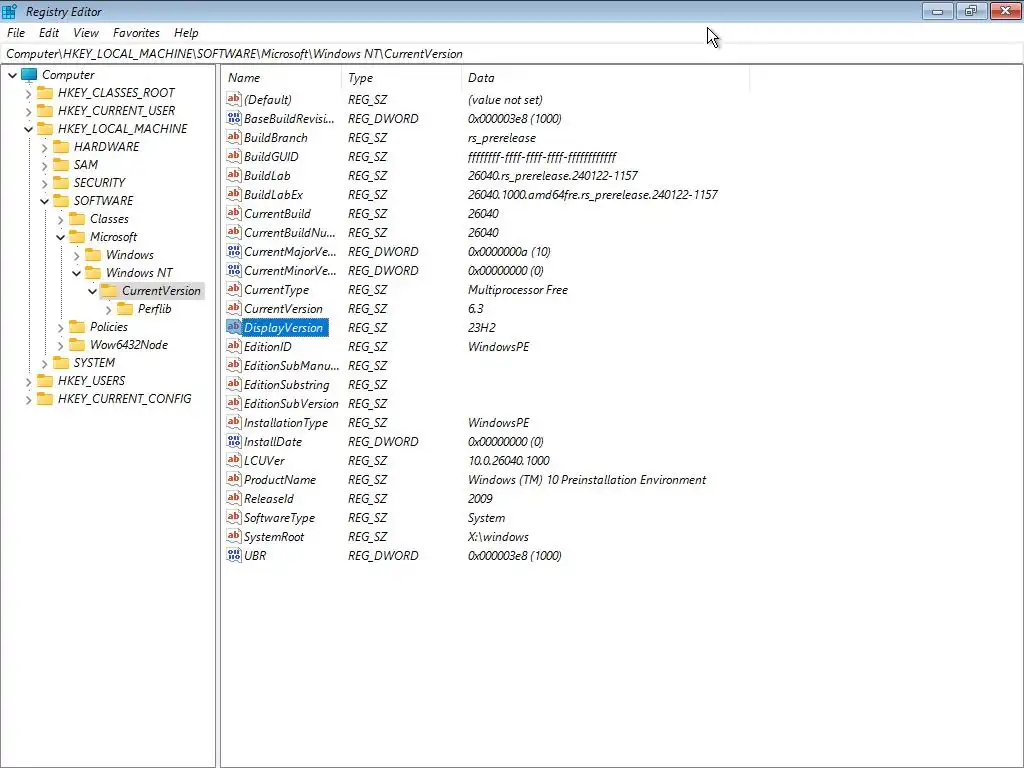
Task: Click the LCUVer string icon
Action: point(234,460)
